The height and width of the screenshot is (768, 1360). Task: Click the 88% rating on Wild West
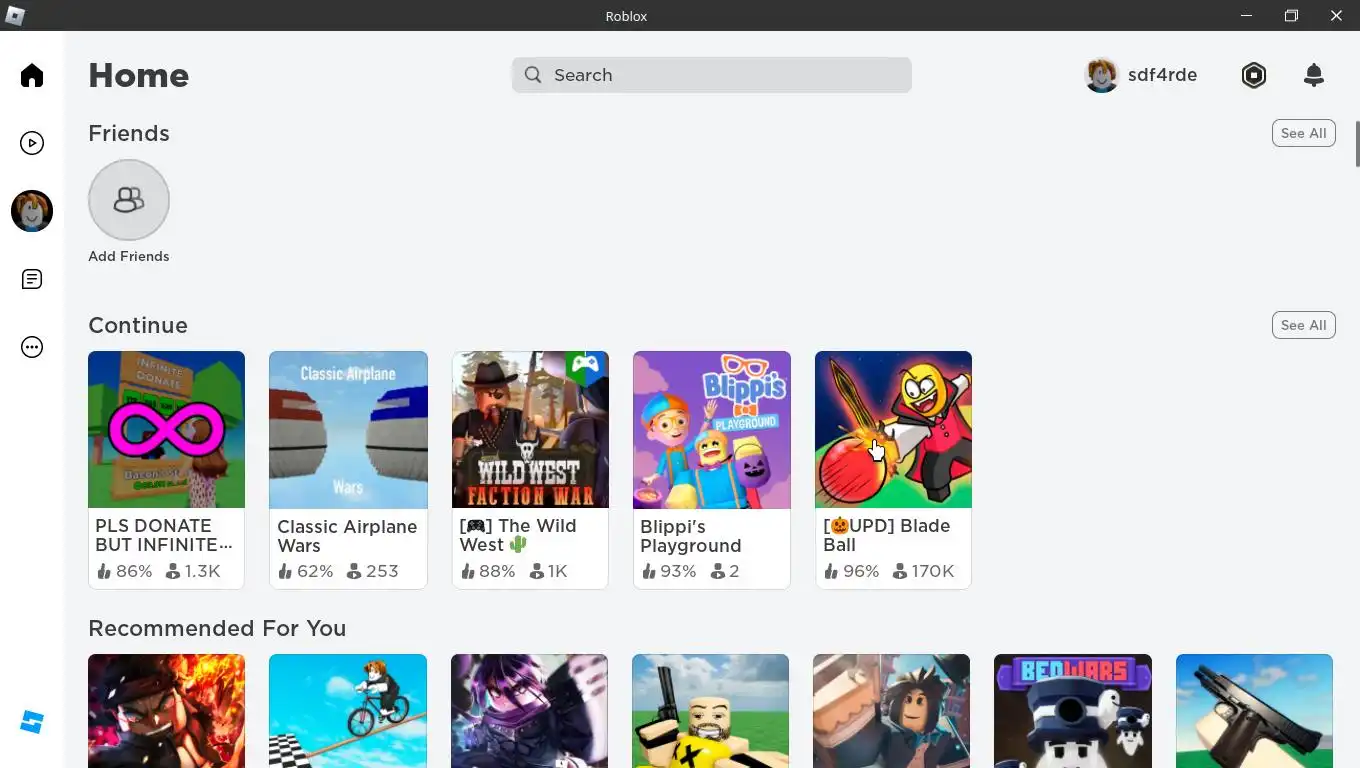488,571
